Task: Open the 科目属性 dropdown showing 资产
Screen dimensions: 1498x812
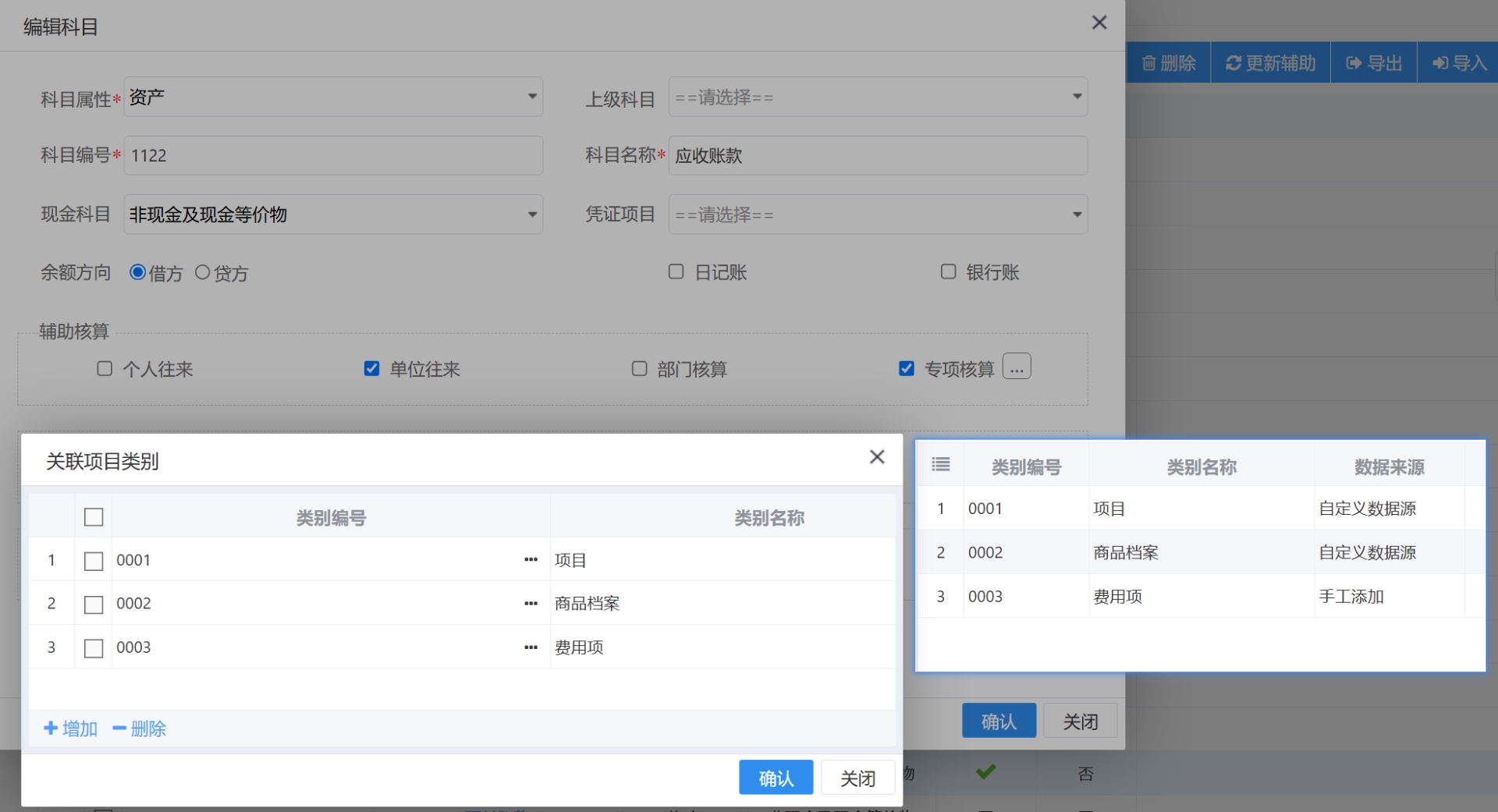Action: click(333, 97)
